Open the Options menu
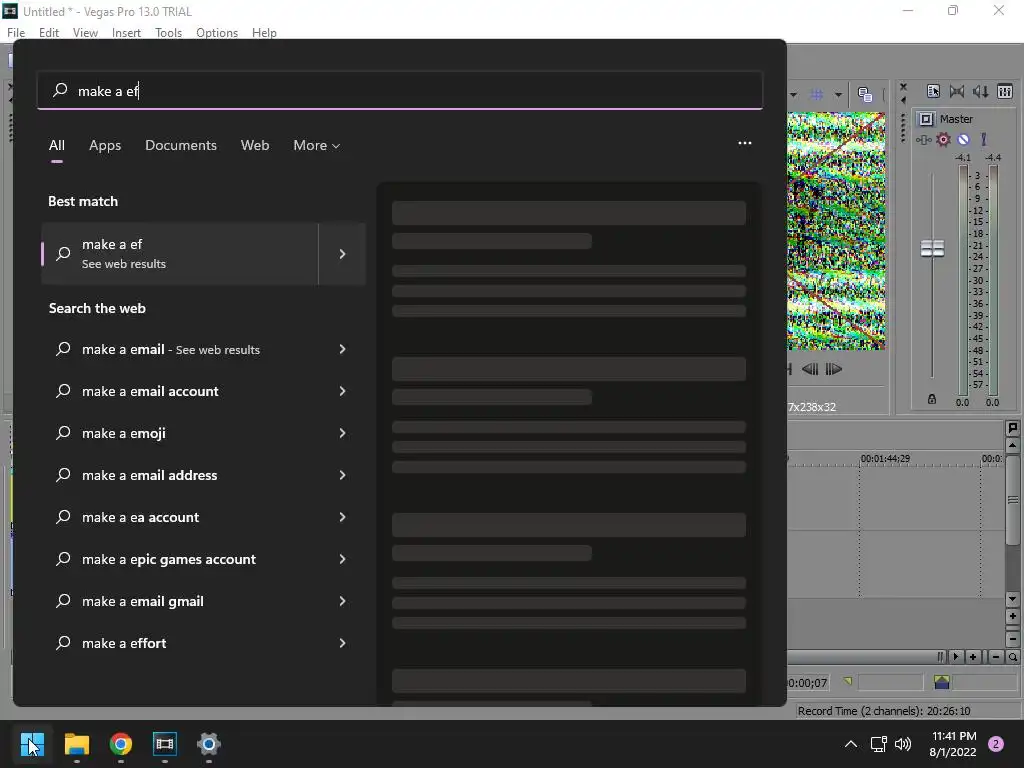This screenshot has height=768, width=1024. click(x=217, y=33)
